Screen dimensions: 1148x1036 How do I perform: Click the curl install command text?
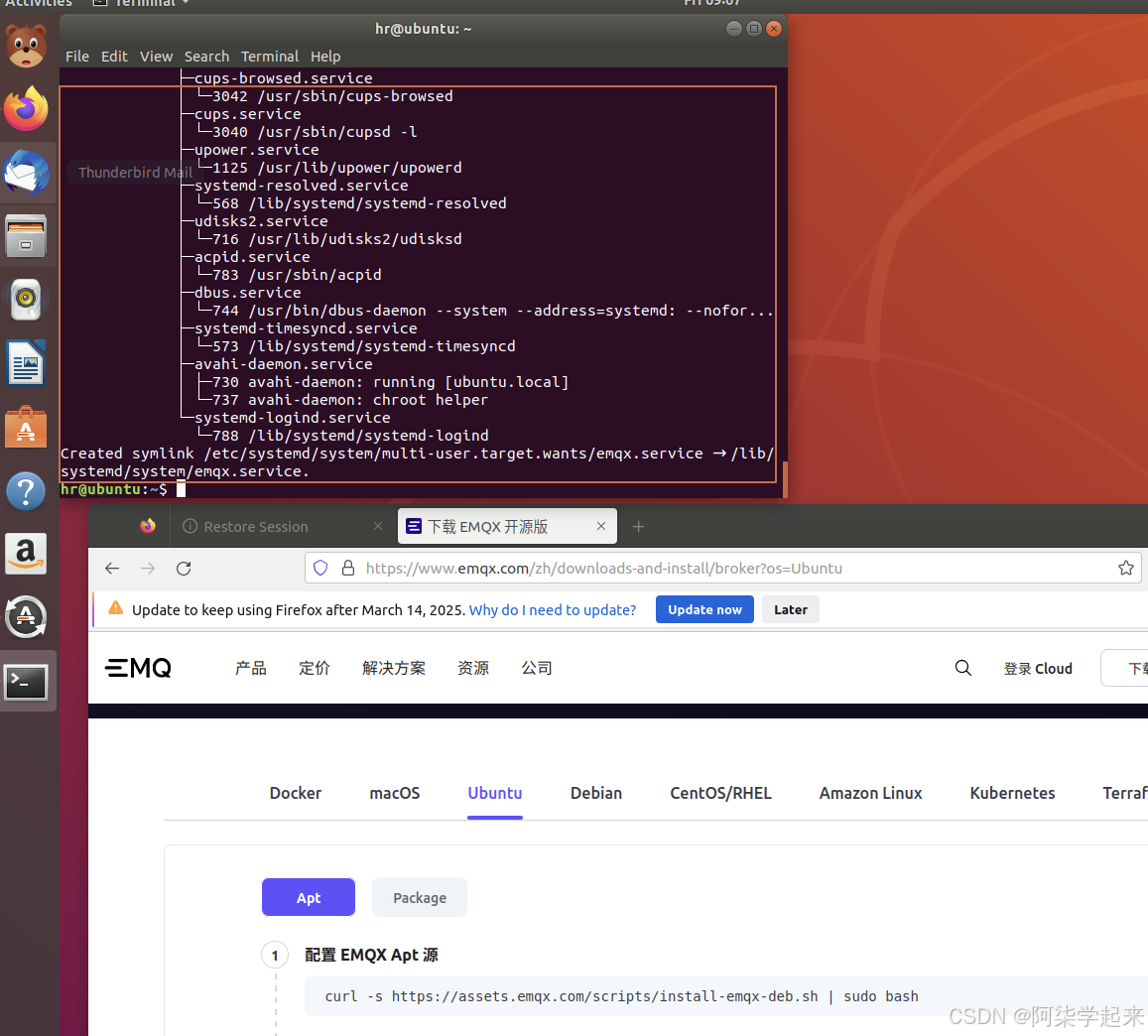621,995
